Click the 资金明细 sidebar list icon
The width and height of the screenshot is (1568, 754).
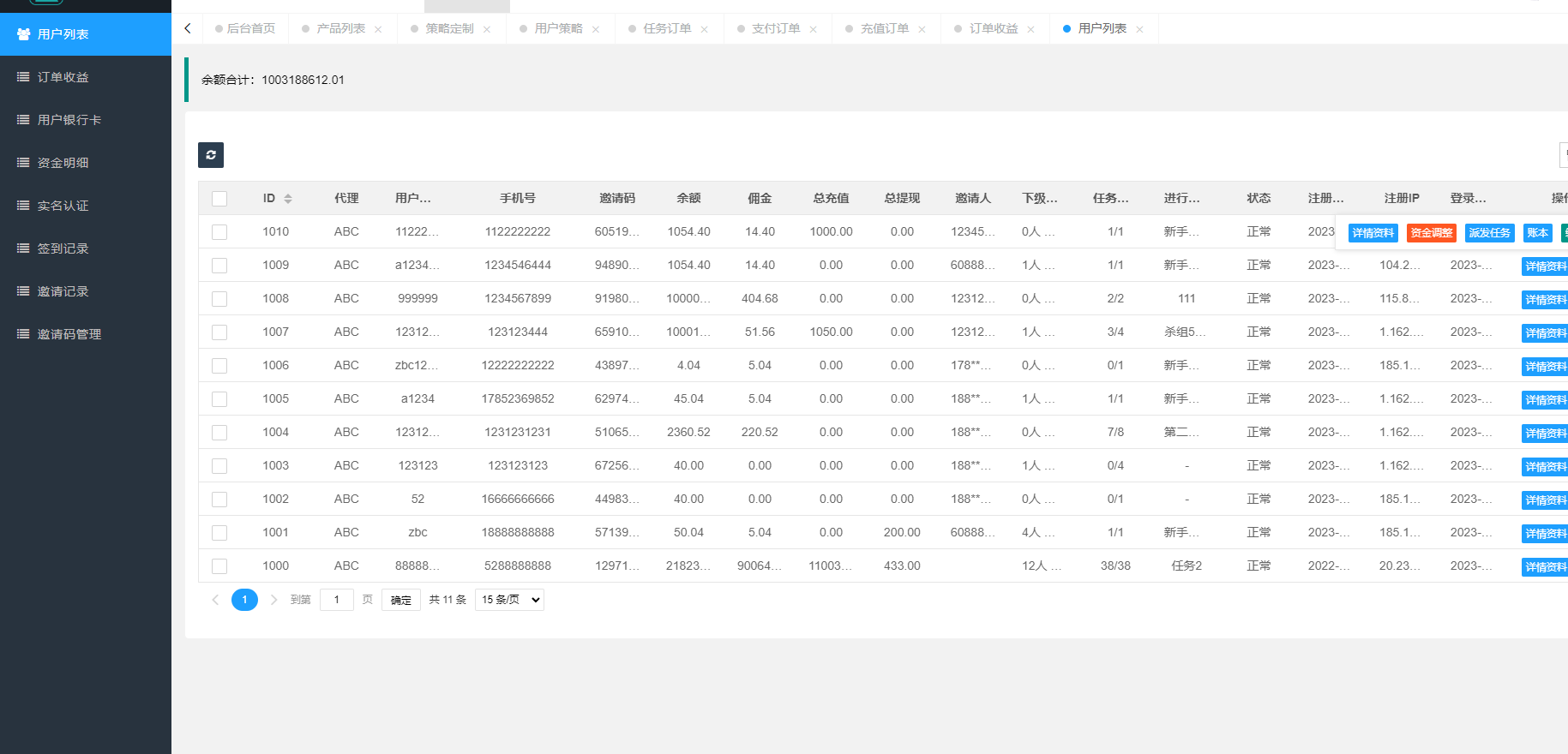click(23, 163)
